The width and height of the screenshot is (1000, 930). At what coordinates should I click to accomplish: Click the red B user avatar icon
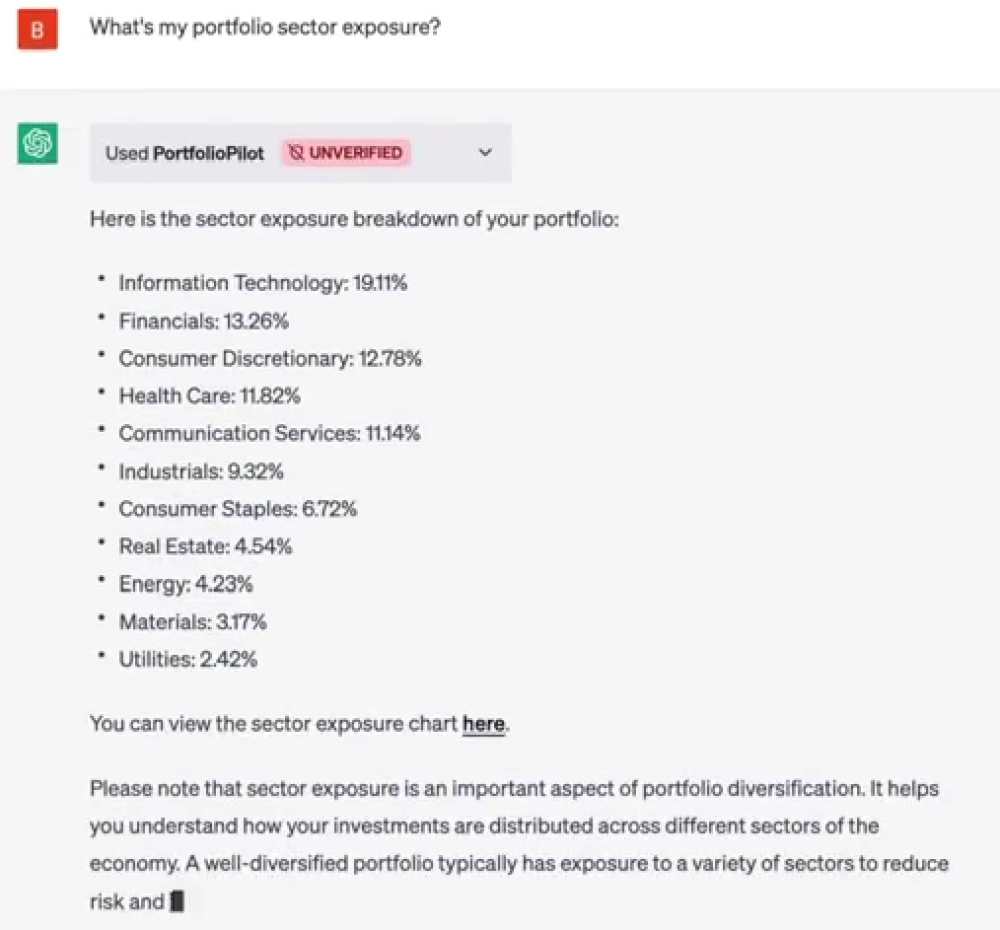pyautogui.click(x=36, y=29)
